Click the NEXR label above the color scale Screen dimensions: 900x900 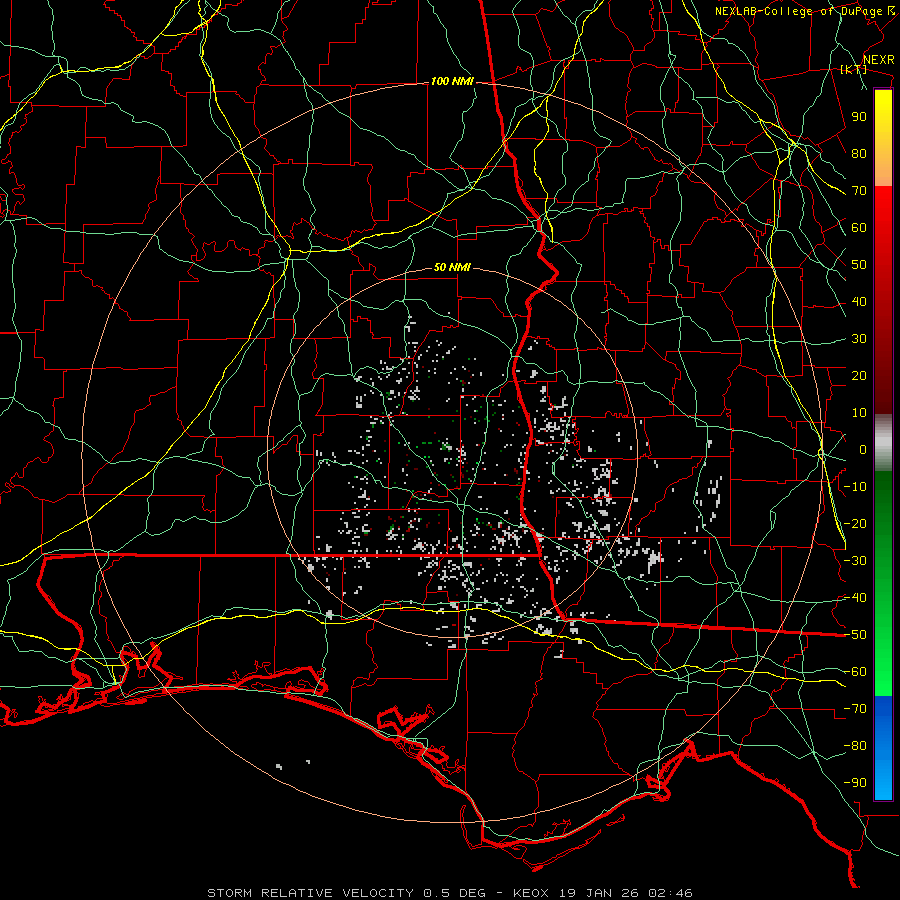tap(878, 60)
